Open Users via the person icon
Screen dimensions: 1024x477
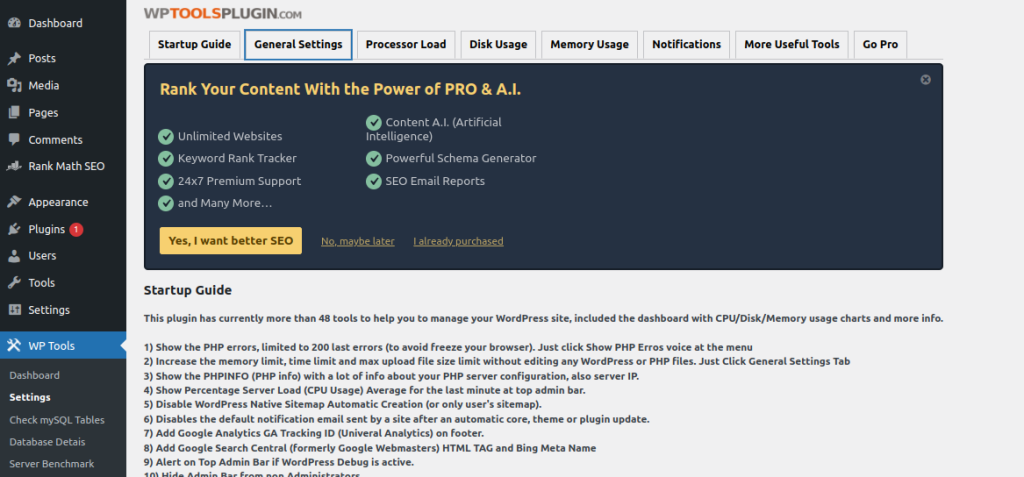(x=14, y=256)
